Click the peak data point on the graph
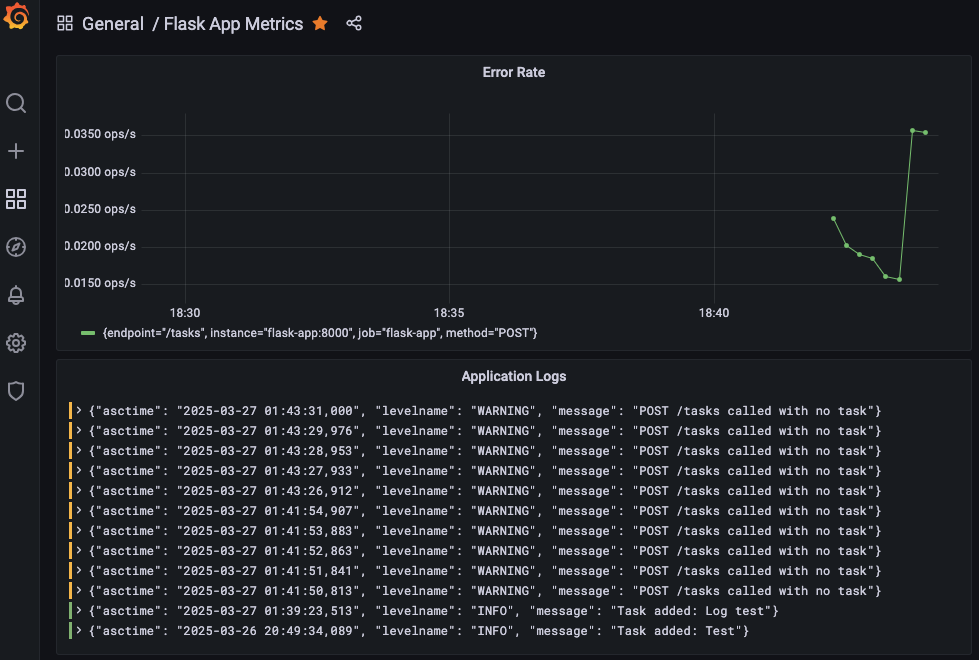Viewport: 979px width, 660px height. [x=912, y=131]
